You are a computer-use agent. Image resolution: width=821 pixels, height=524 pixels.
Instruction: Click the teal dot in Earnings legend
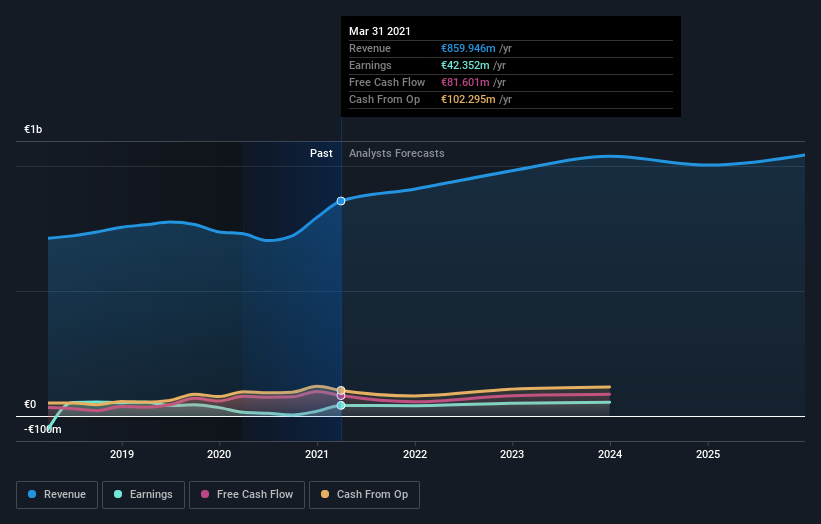(x=118, y=494)
